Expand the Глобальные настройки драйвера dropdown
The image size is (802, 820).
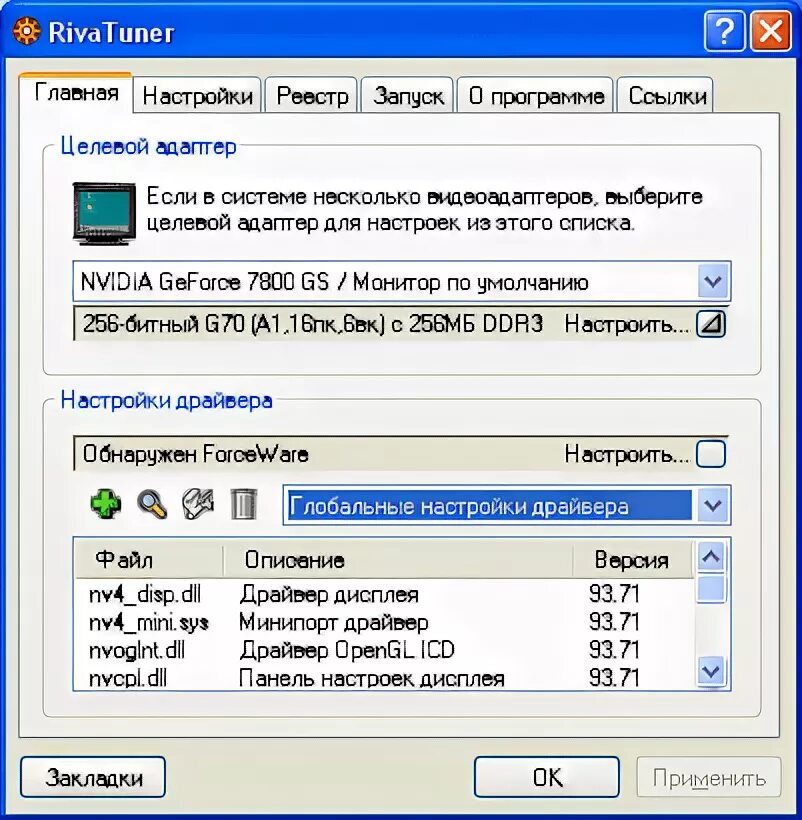click(x=712, y=506)
